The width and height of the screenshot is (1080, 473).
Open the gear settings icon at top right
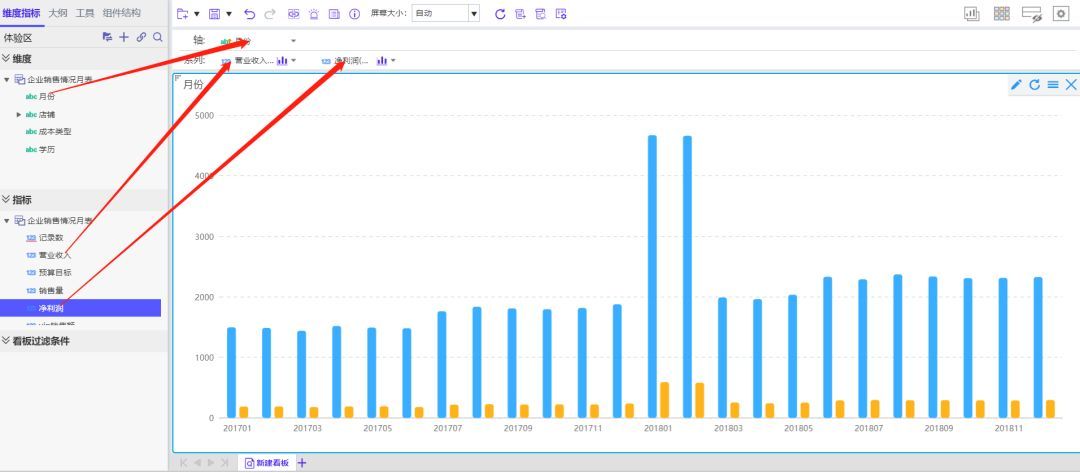1061,14
